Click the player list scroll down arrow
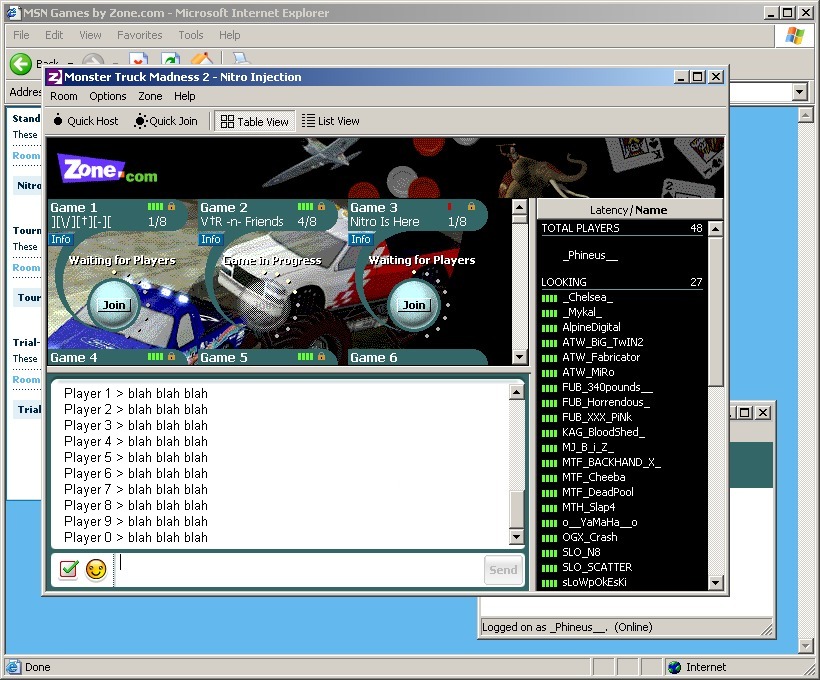Image resolution: width=820 pixels, height=680 pixels. 715,582
